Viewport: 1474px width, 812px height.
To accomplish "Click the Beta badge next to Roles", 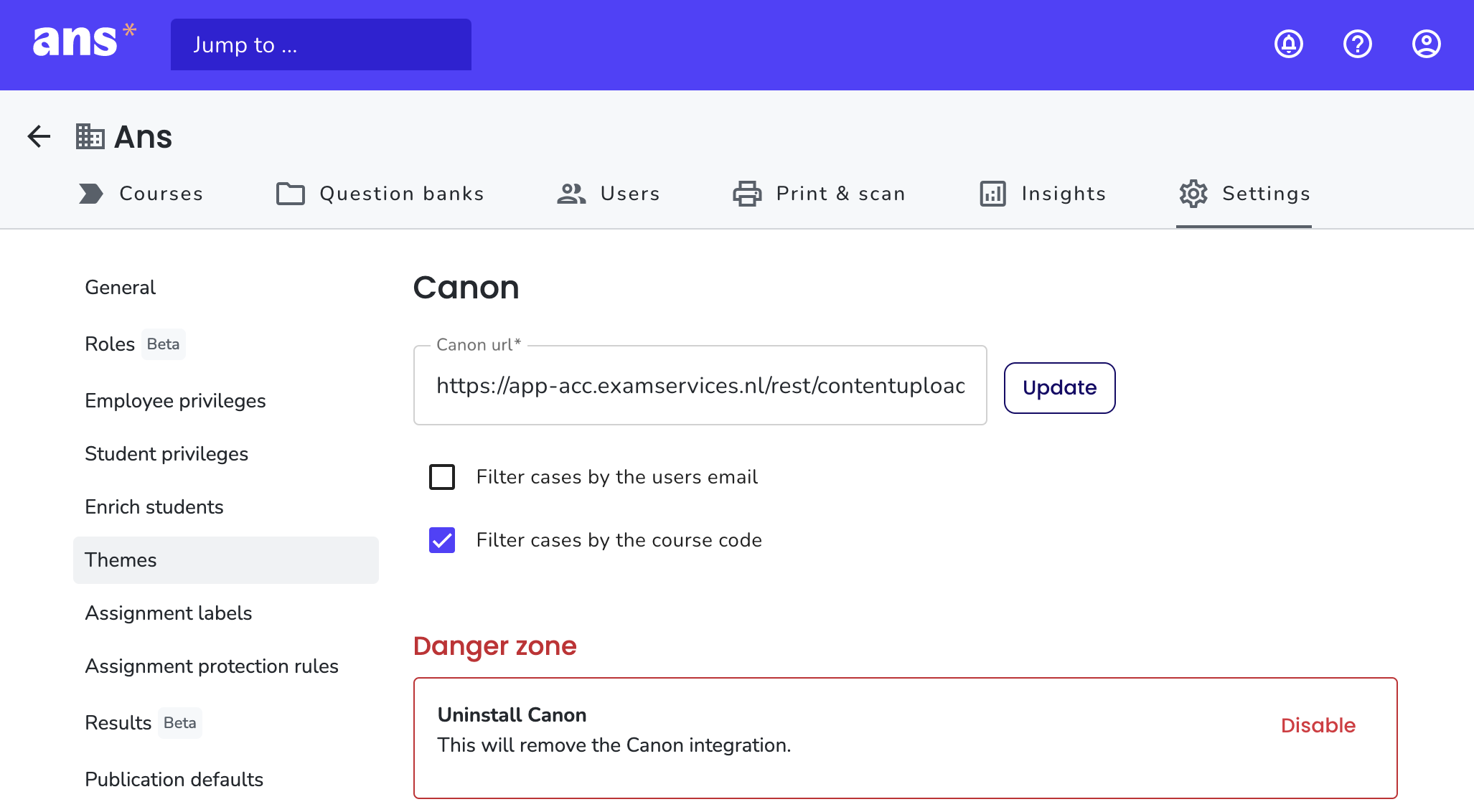I will (x=163, y=344).
